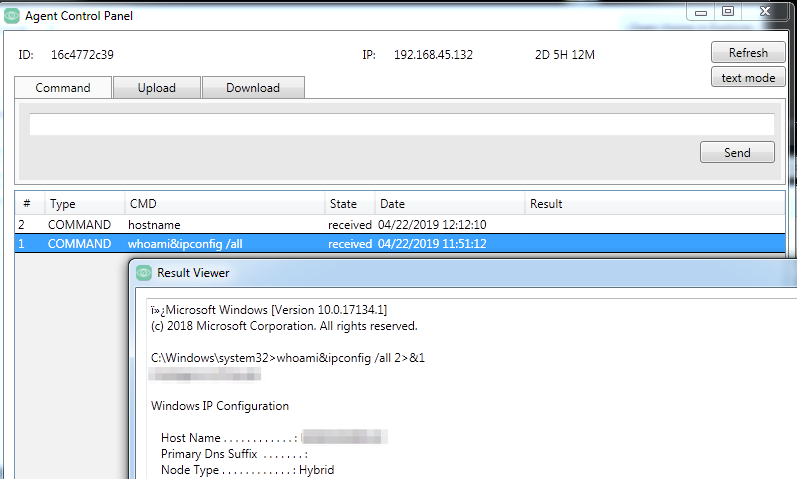Viewport: 797px width, 479px height.
Task: Minimize the Agent Control Panel window
Action: (701, 11)
